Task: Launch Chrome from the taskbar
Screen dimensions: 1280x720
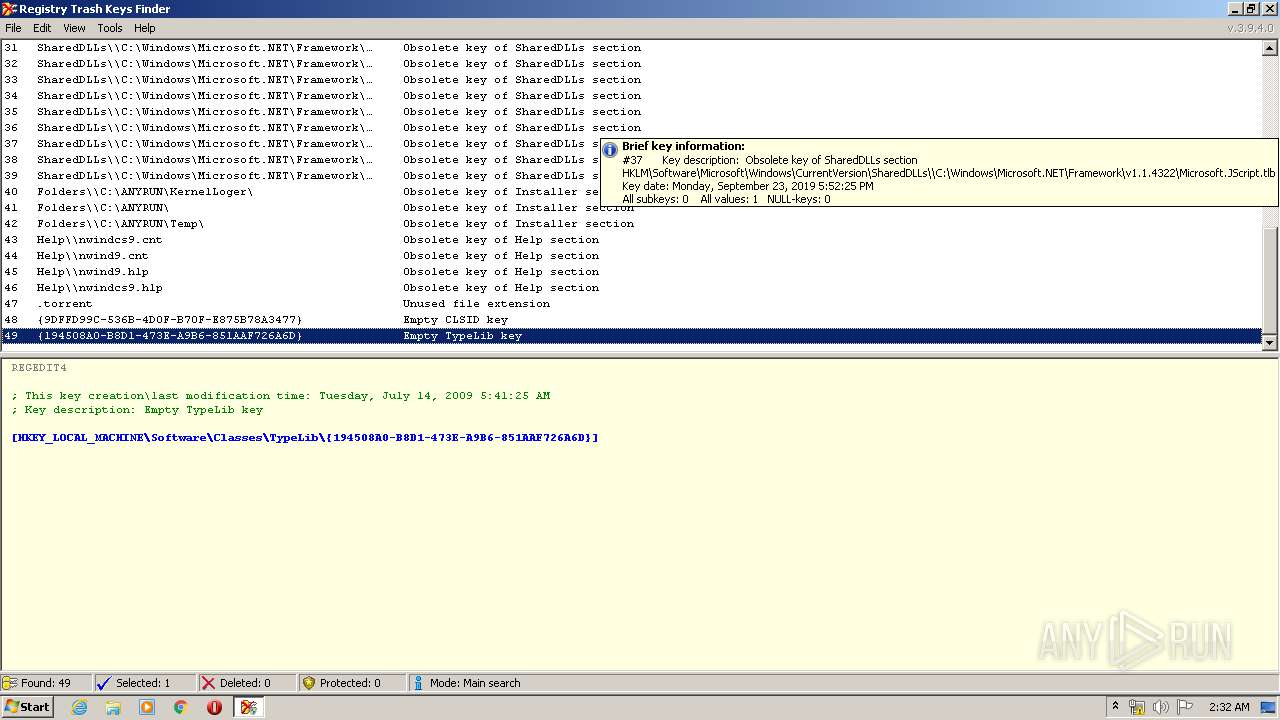Action: [181, 707]
